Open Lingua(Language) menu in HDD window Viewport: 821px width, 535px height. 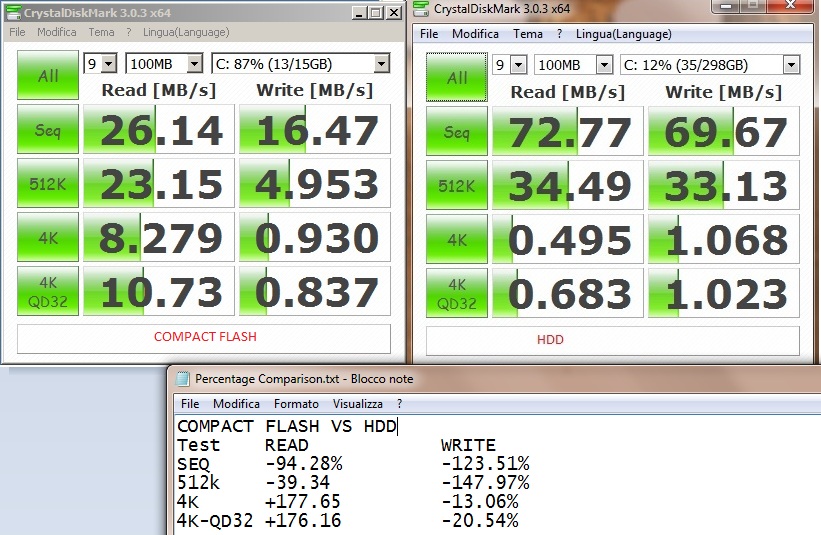pos(622,34)
